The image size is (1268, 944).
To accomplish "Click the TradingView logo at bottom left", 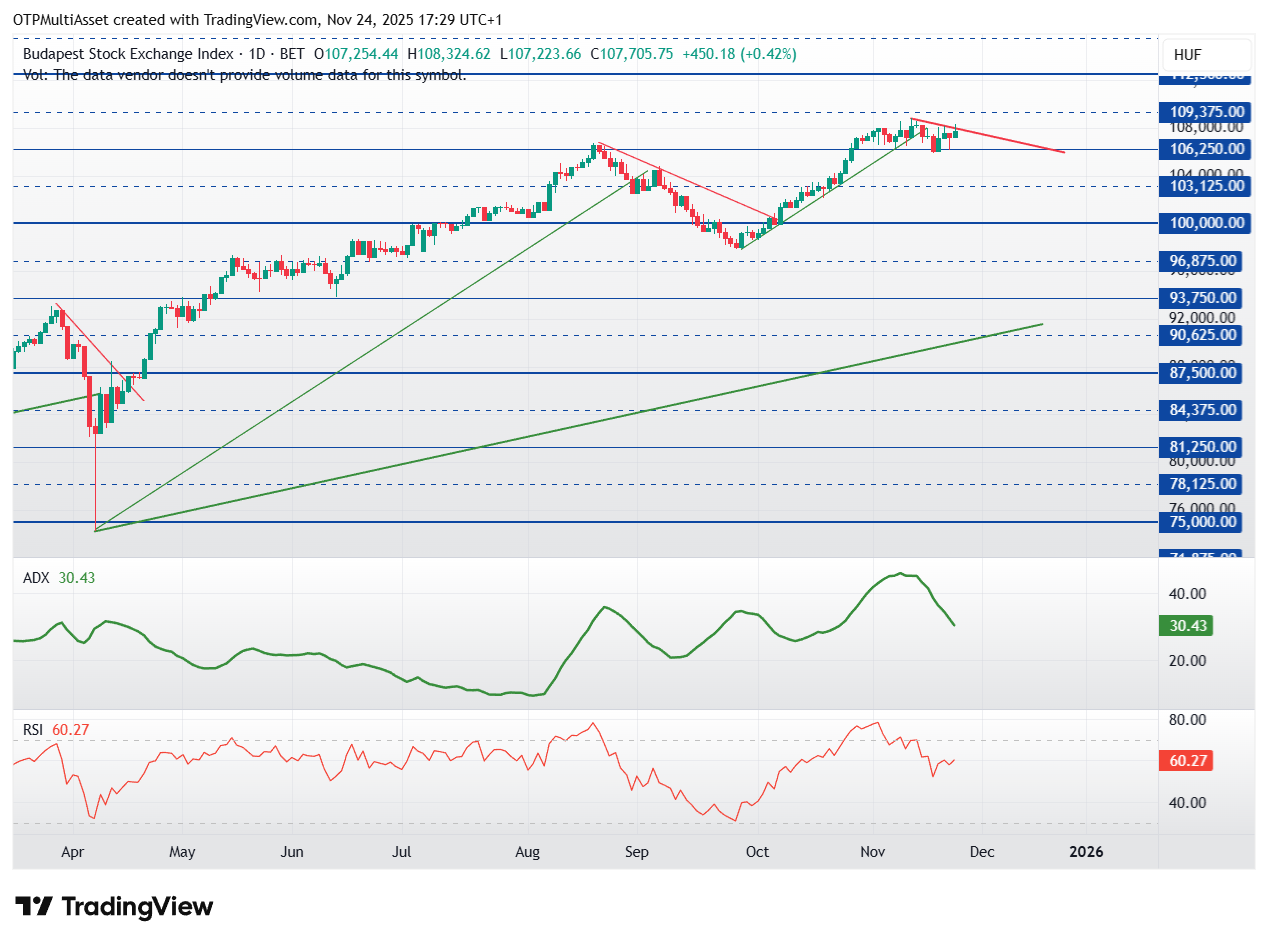I will coord(115,907).
